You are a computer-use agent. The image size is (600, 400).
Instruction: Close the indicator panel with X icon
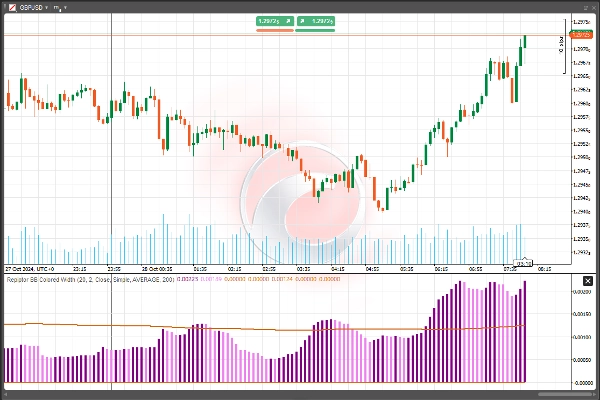pos(588,280)
